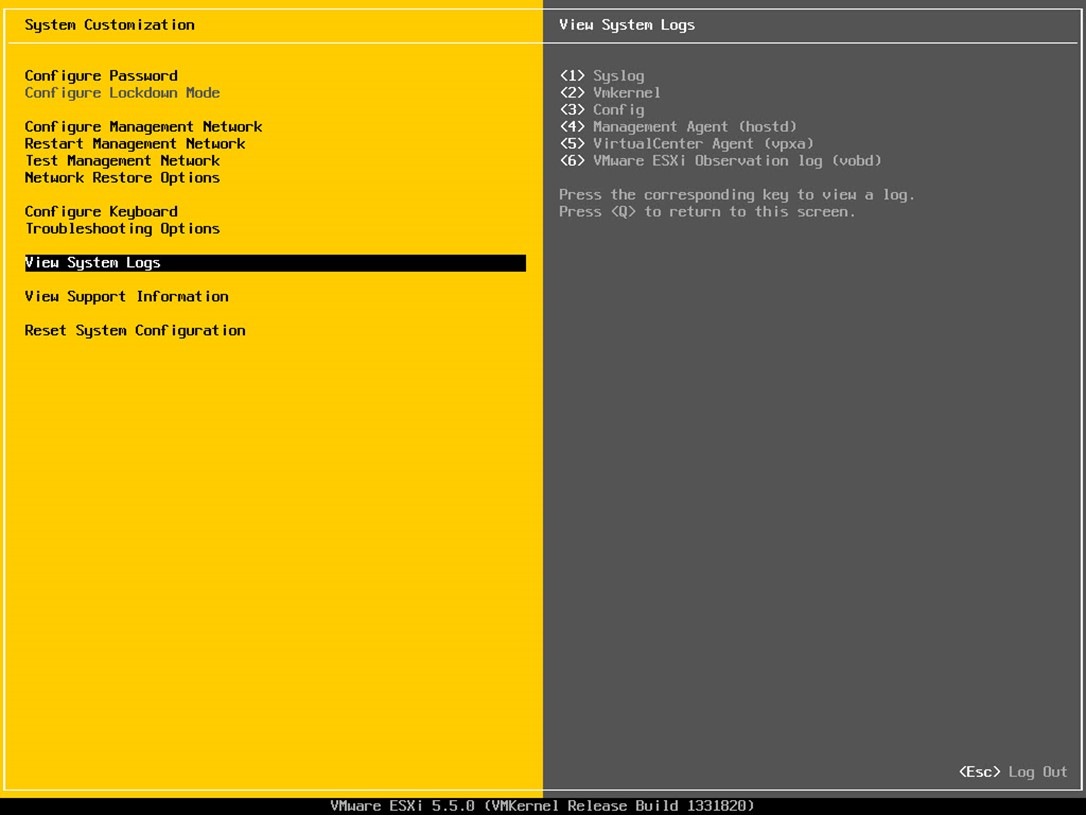Open Configure Management Network

[143, 127]
